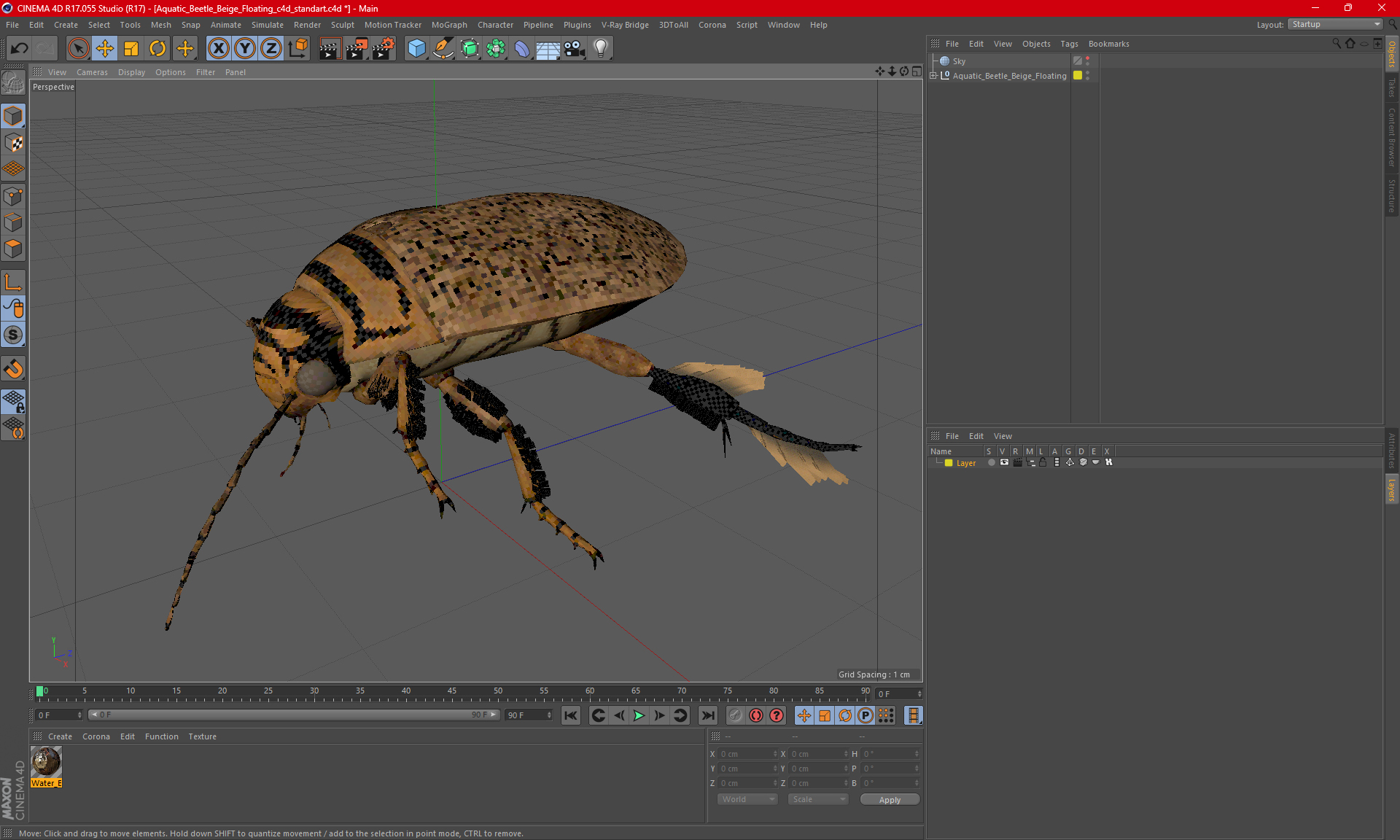Viewport: 1400px width, 840px height.
Task: Toggle parameter P keyframe recording
Action: (x=866, y=715)
